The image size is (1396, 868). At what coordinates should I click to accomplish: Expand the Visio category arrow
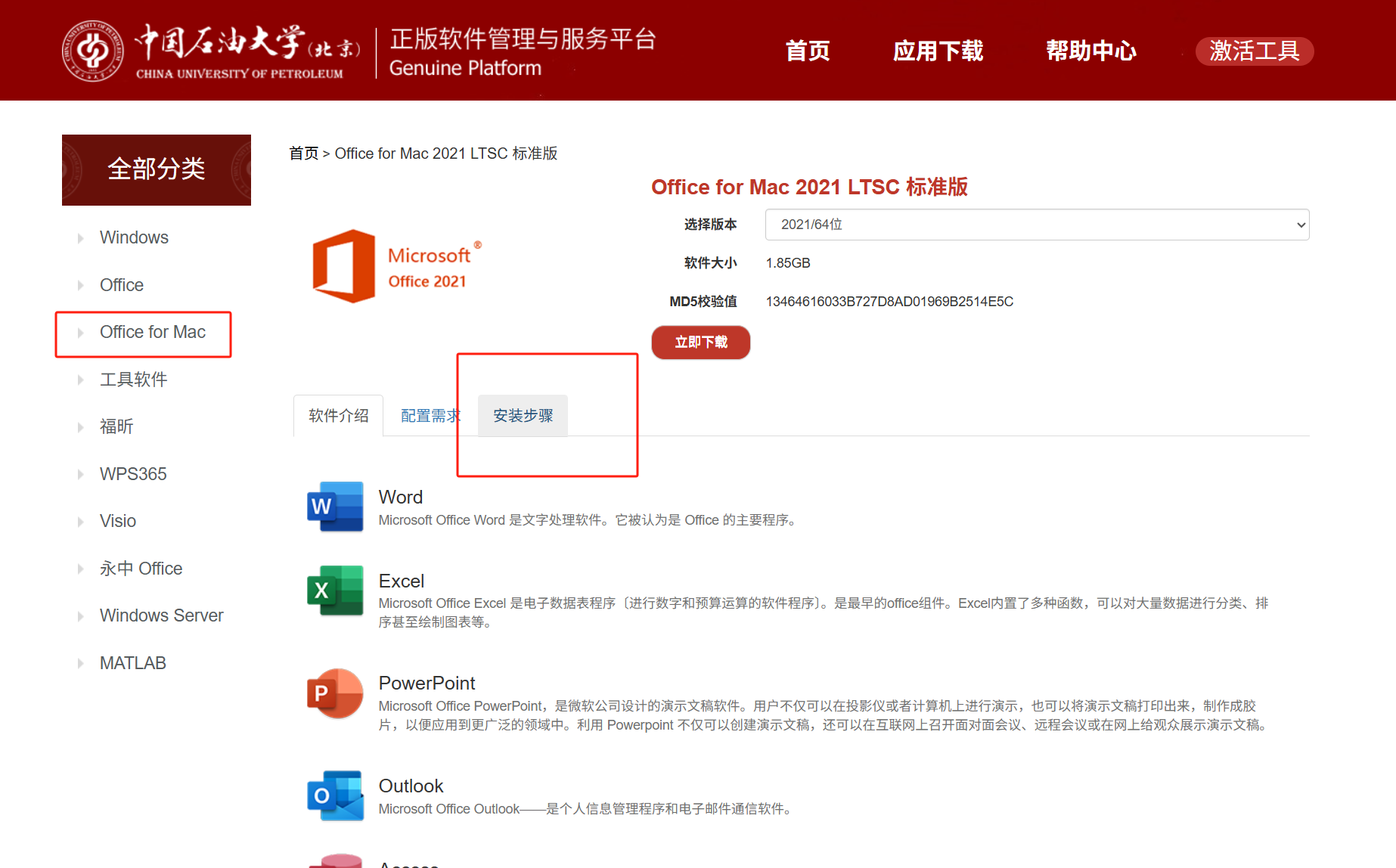pyautogui.click(x=80, y=522)
